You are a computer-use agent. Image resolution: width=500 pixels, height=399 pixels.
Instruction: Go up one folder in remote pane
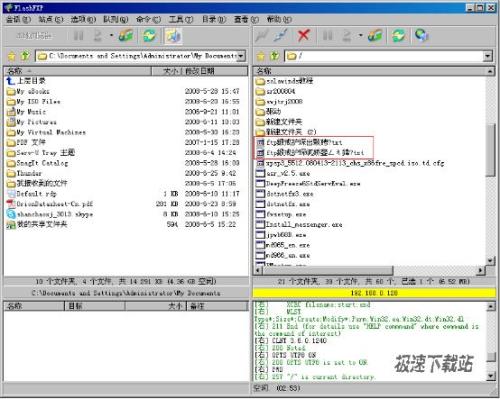pos(274,56)
